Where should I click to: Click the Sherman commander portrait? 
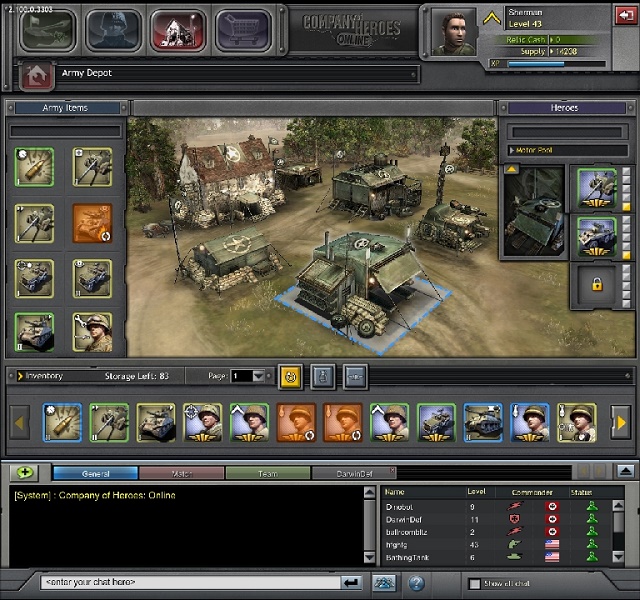(x=454, y=32)
